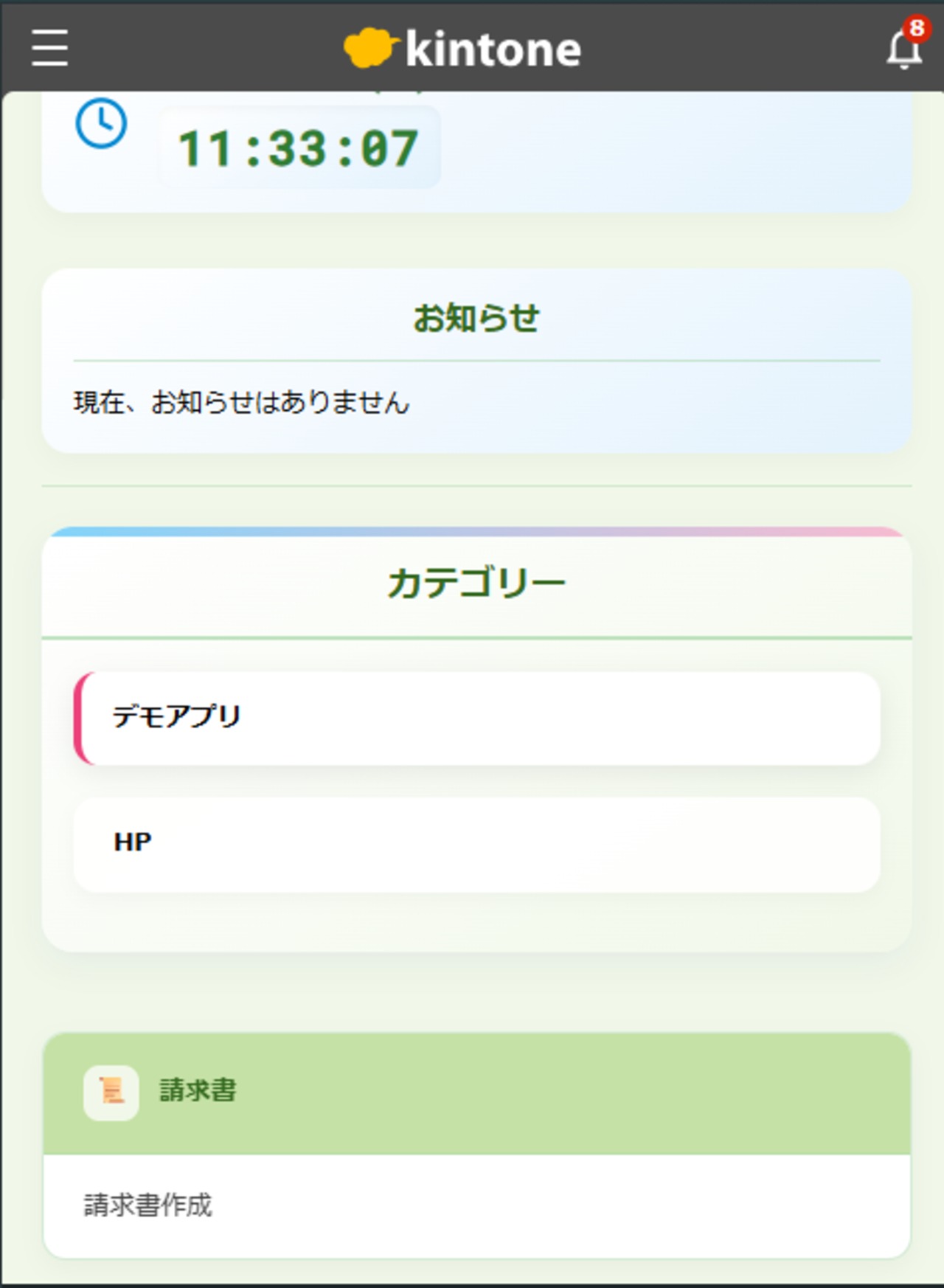Click the お知らせ heading
The width and height of the screenshot is (944, 1288).
click(476, 318)
